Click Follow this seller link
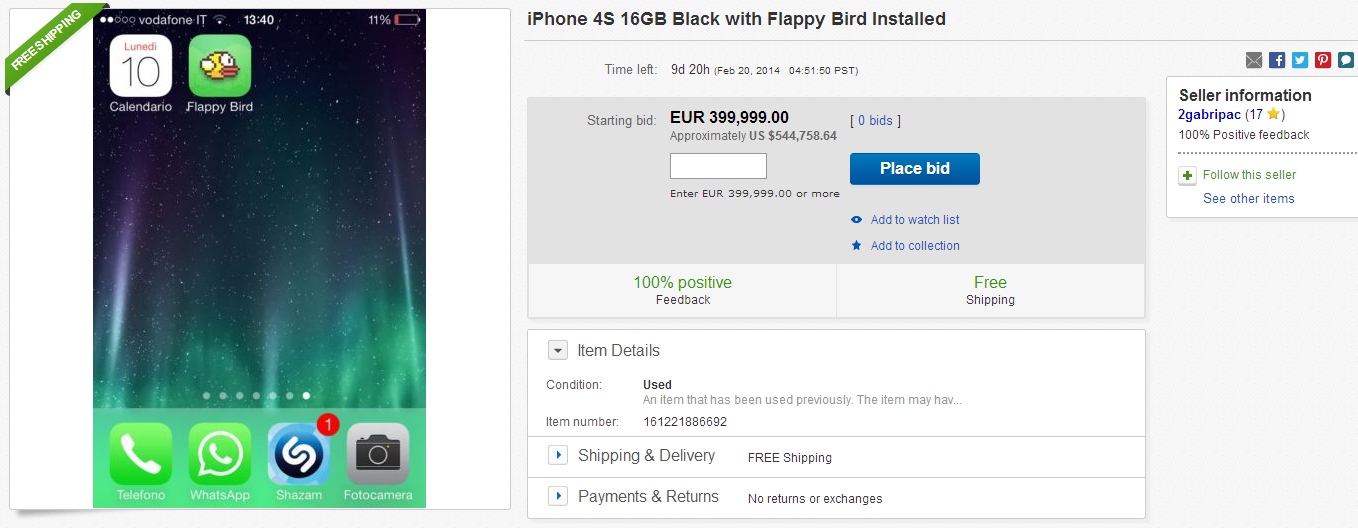The image size is (1358, 528). (x=1249, y=175)
